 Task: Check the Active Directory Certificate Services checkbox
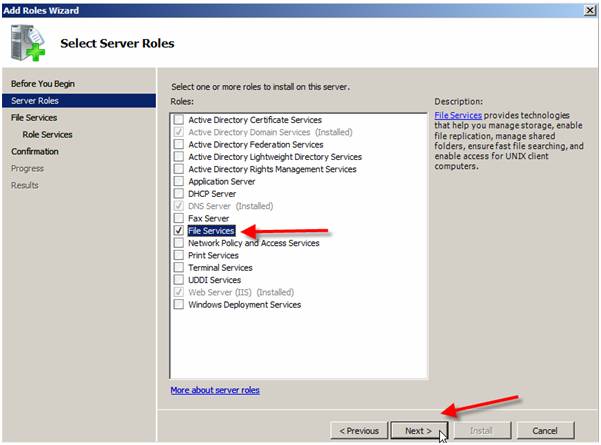(179, 120)
